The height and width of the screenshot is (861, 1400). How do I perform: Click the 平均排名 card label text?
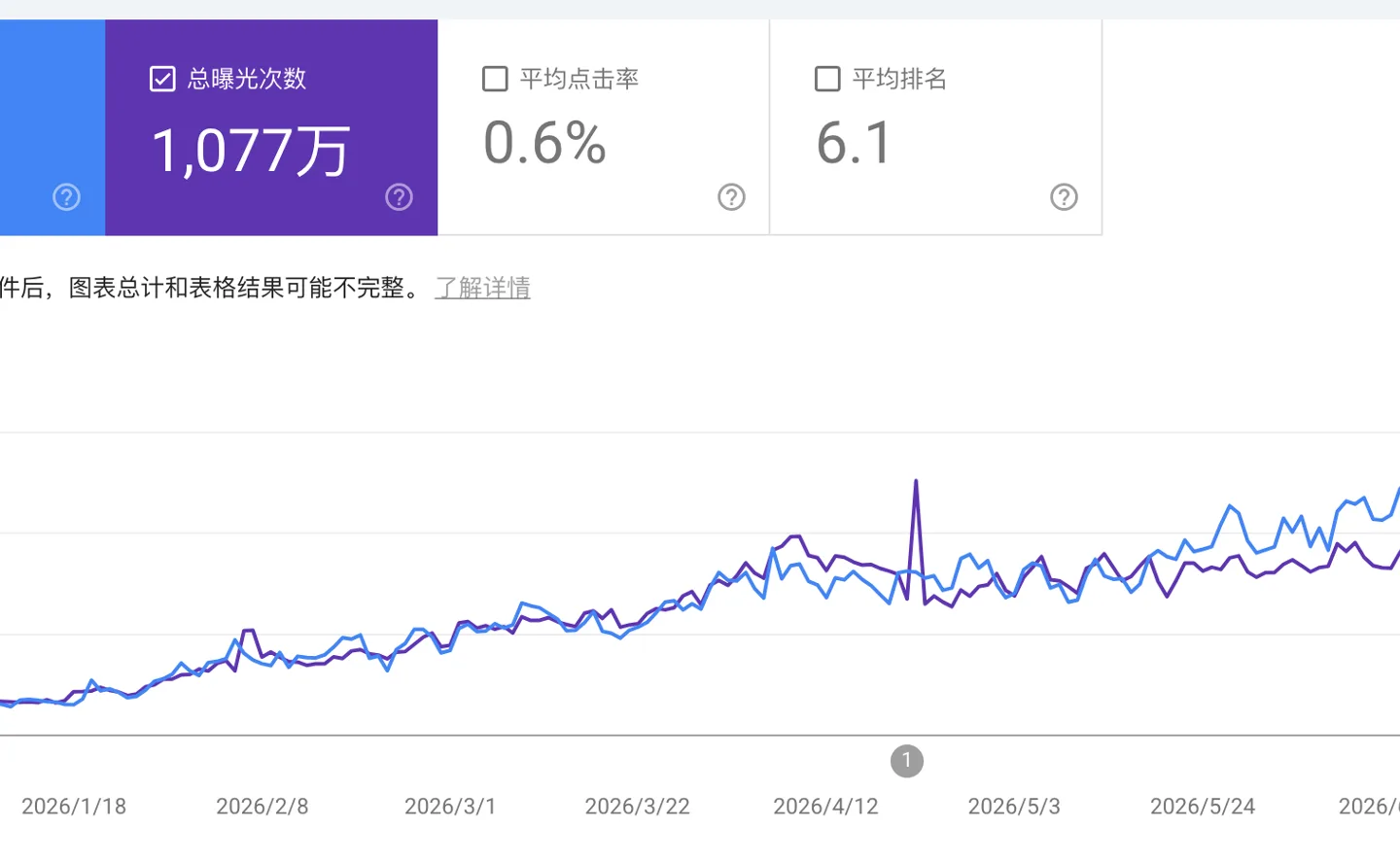[x=899, y=79]
